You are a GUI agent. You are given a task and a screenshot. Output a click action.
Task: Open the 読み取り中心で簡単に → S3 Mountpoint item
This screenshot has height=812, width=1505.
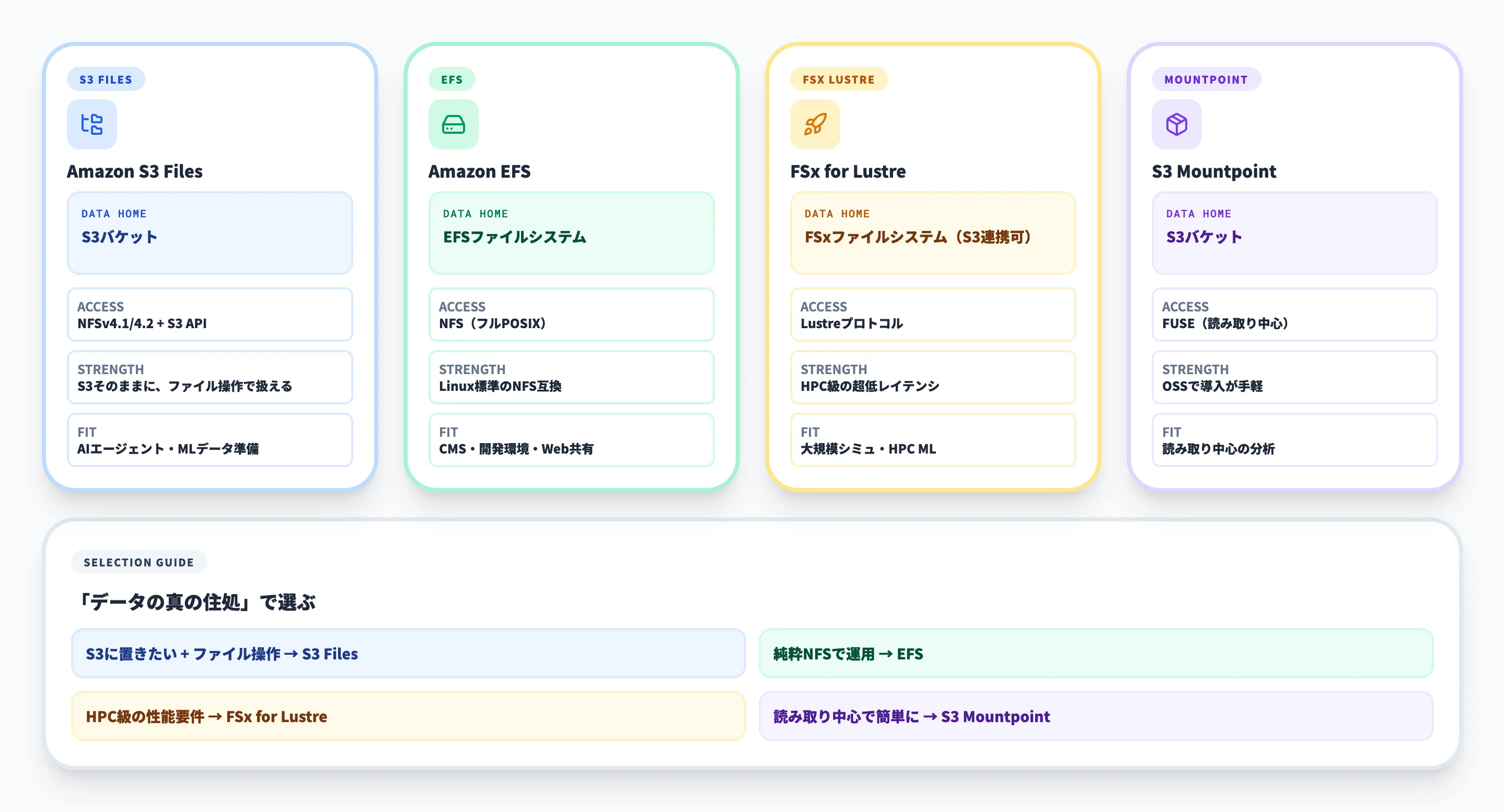1095,716
